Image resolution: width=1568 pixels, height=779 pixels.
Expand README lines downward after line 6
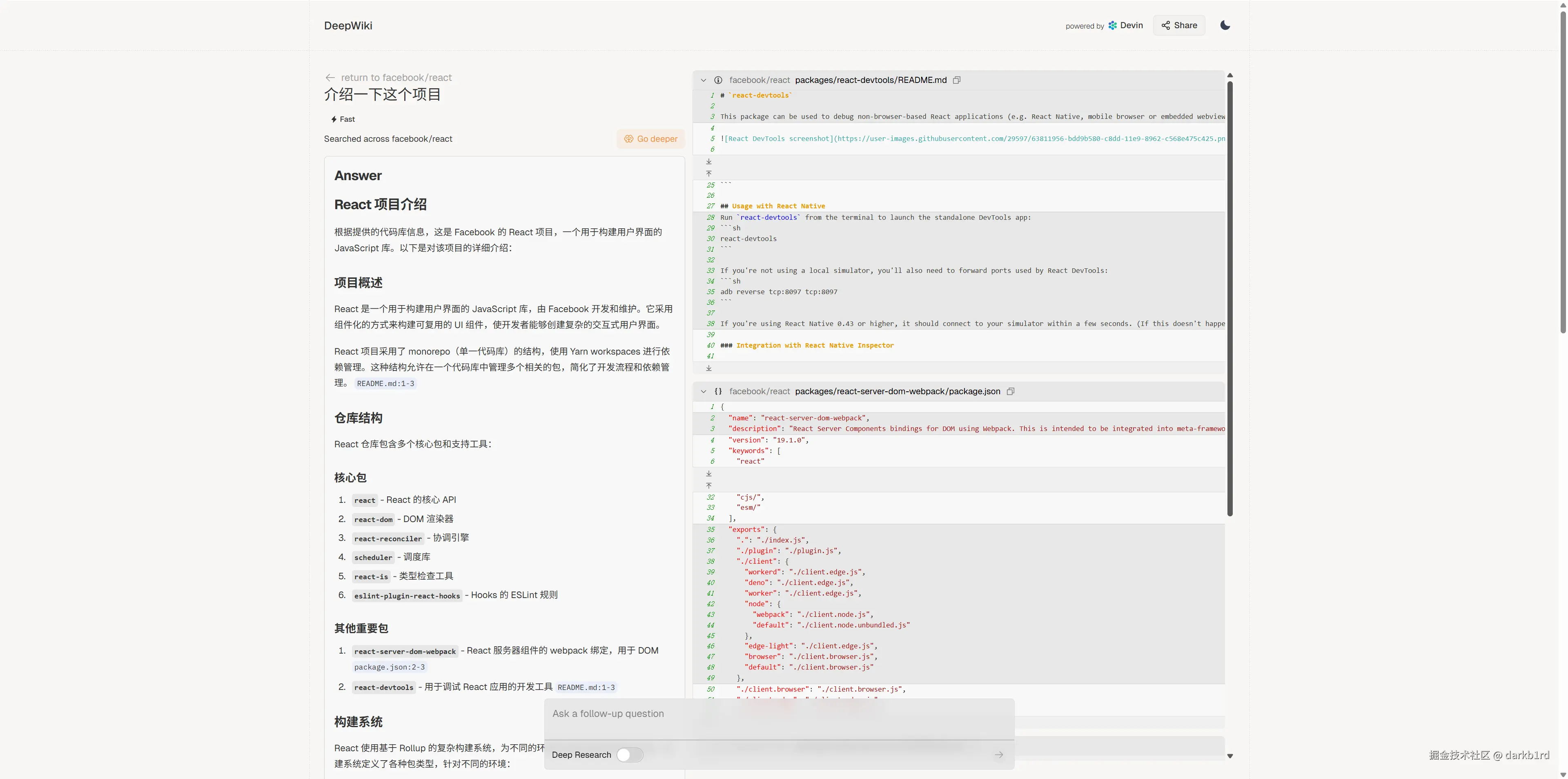pyautogui.click(x=708, y=161)
